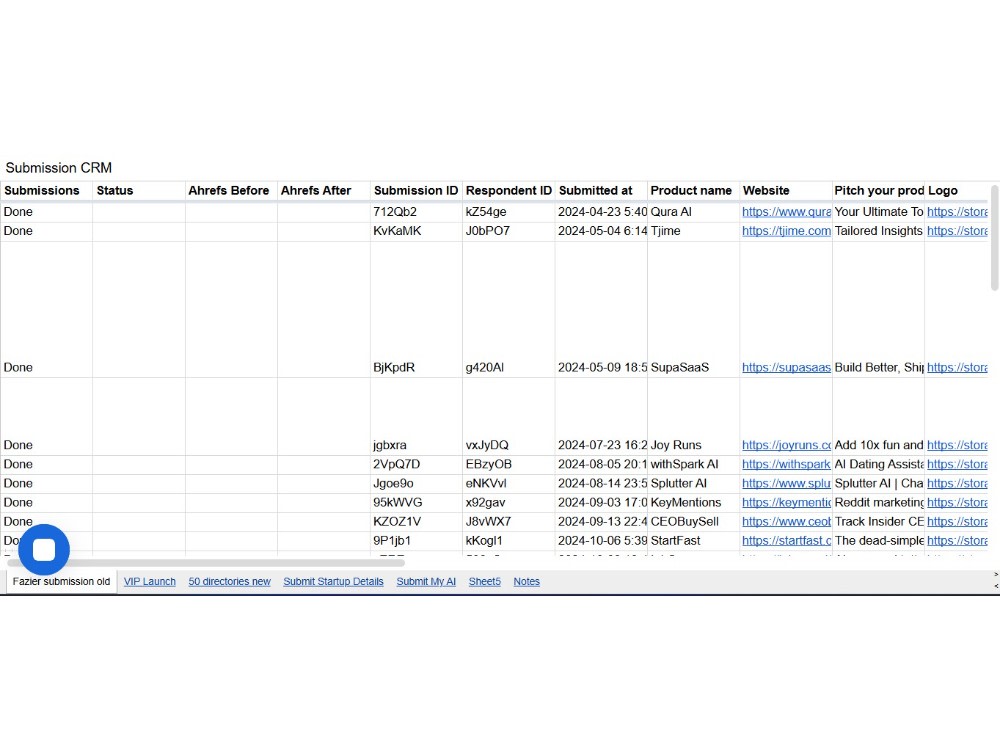The width and height of the screenshot is (1000, 750).
Task: Select the Ahrefs After column header
Action: 324,191
